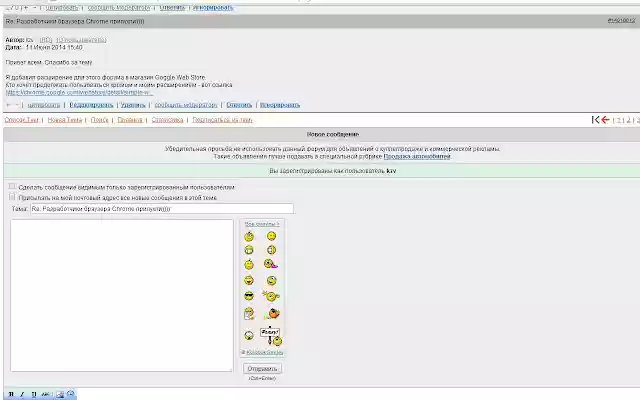The image size is (640, 400).
Task: Insert the plain smile emoticon in the first row
Action: [x=271, y=236]
